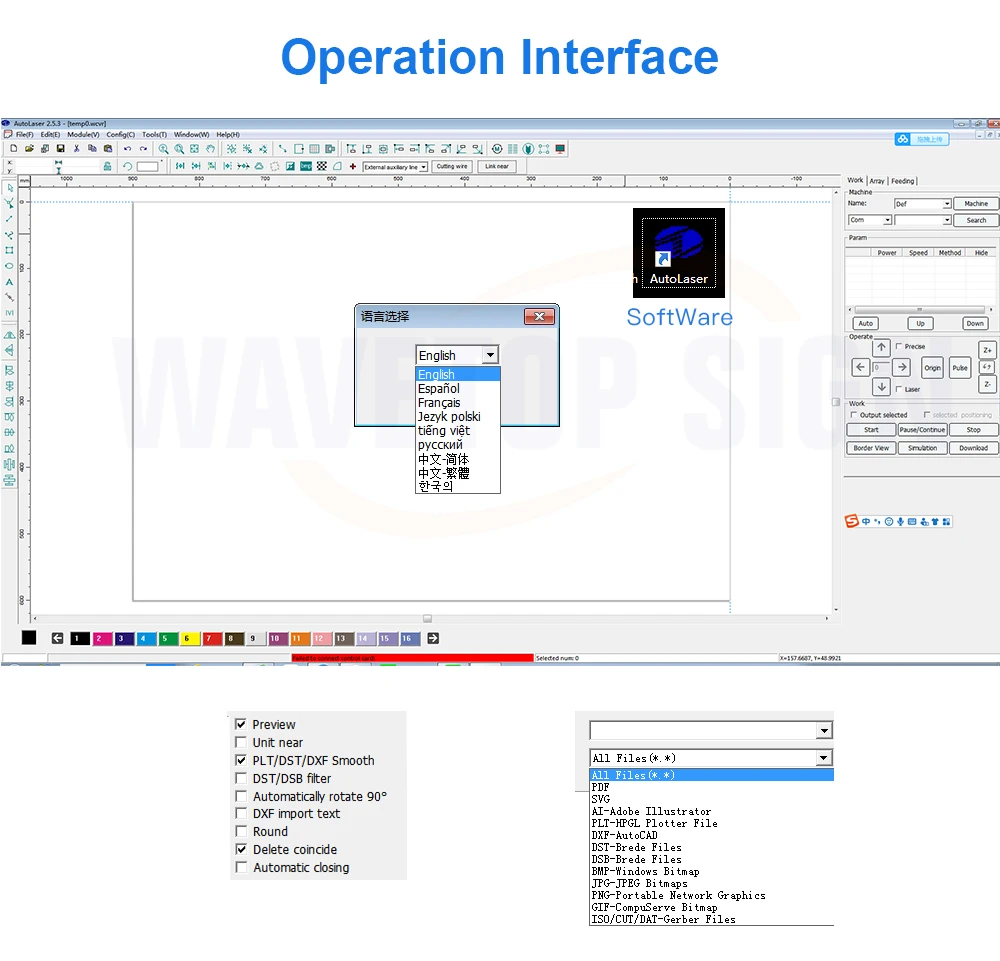Click the Origin button
This screenshot has width=1000, height=961.
932,368
